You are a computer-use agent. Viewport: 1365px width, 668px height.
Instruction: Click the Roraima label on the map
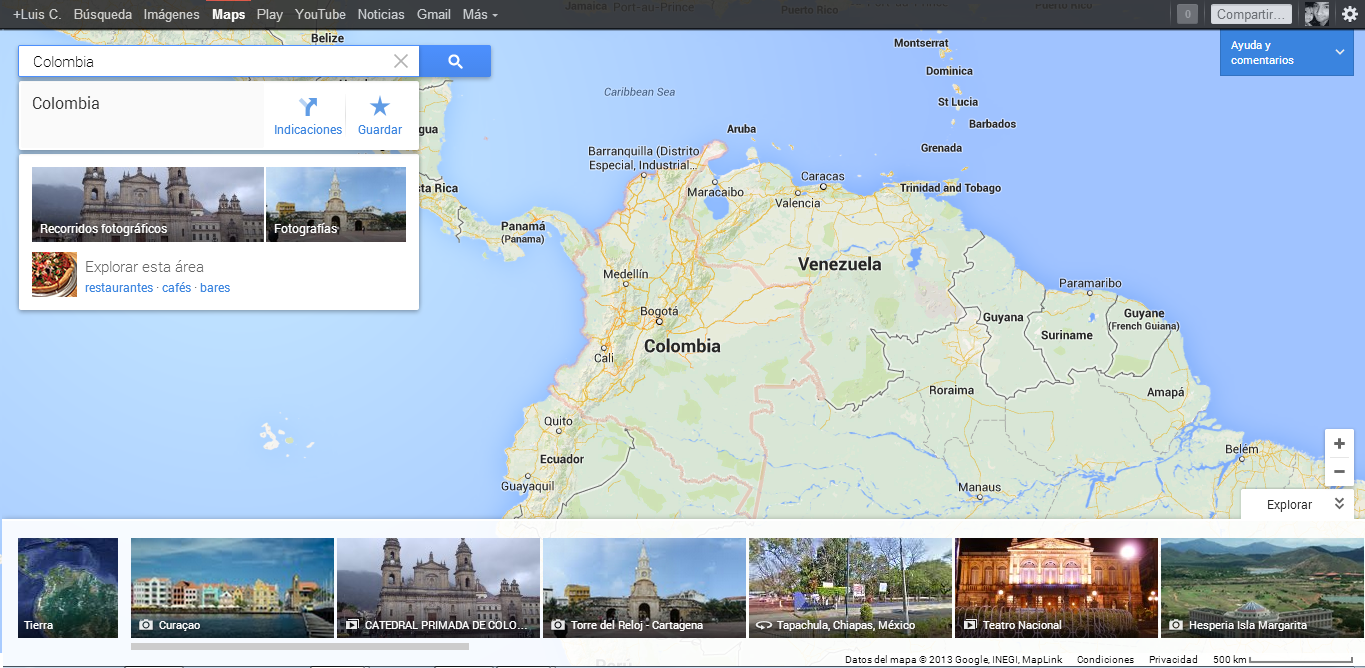coord(951,390)
